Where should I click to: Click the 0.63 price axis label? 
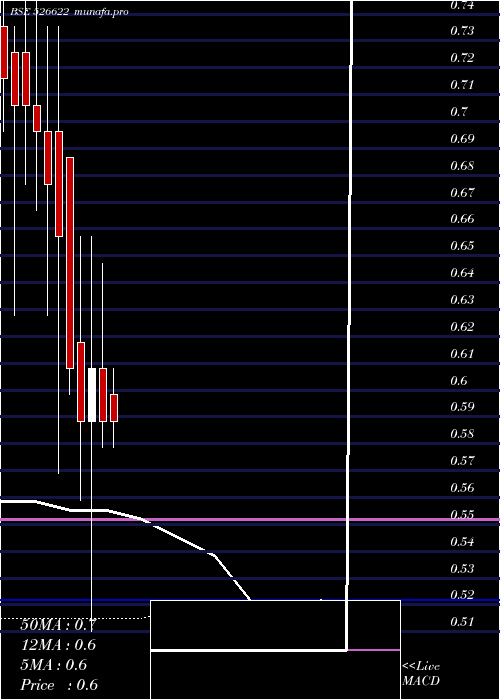(462, 299)
